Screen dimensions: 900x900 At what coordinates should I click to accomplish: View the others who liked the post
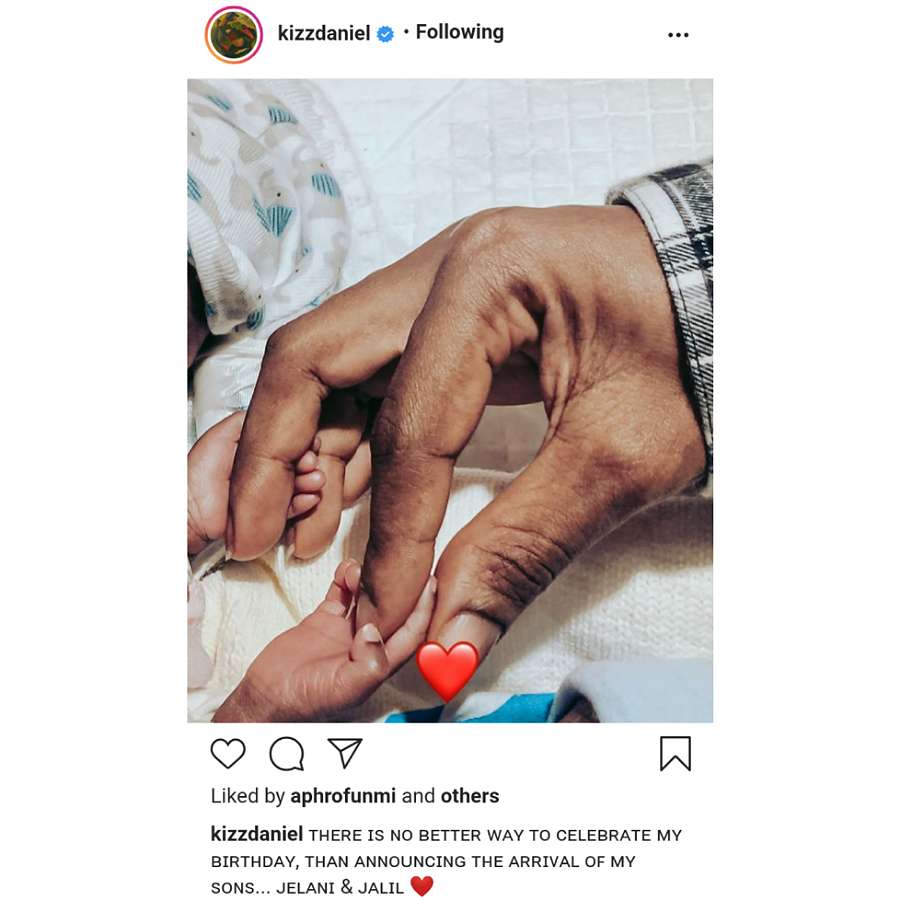(x=470, y=796)
